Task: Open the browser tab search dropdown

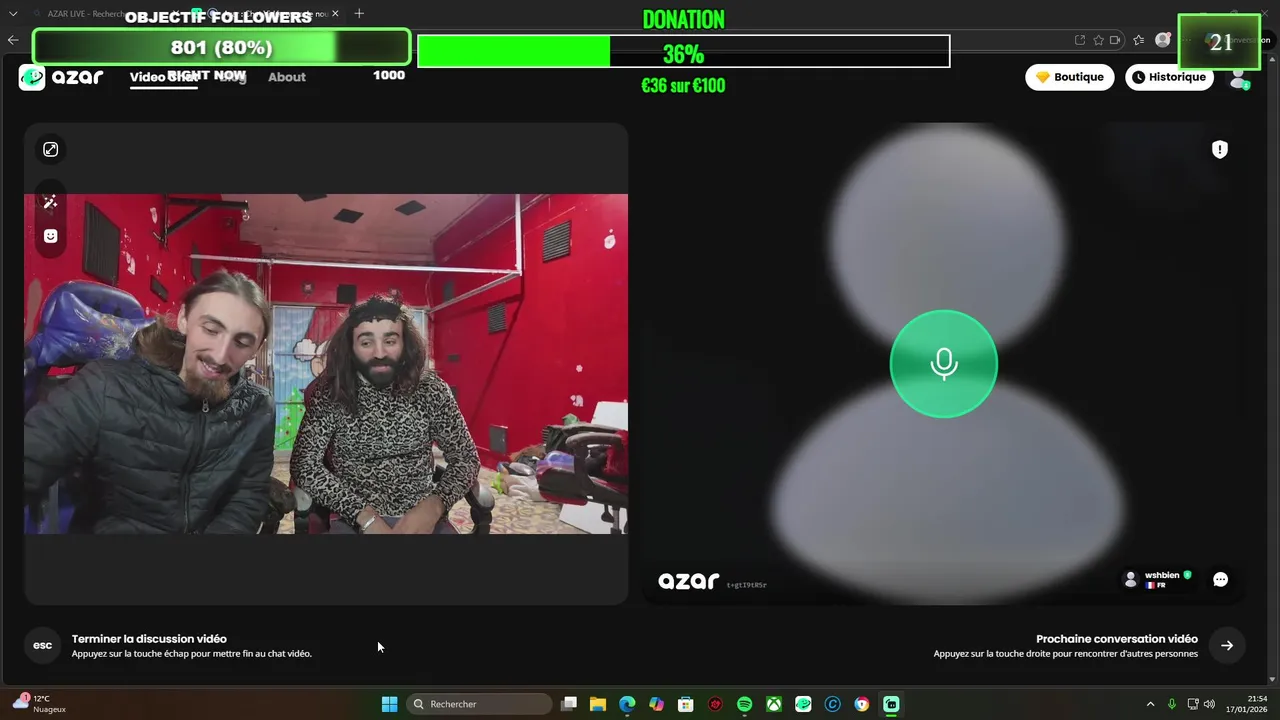Action: (13, 14)
